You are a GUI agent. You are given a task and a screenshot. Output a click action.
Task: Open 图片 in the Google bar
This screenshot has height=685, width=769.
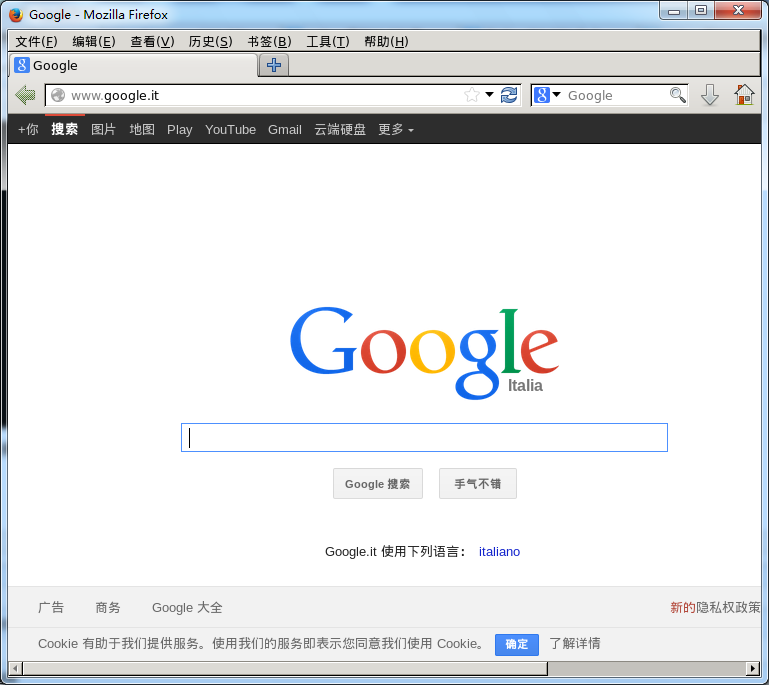click(103, 129)
